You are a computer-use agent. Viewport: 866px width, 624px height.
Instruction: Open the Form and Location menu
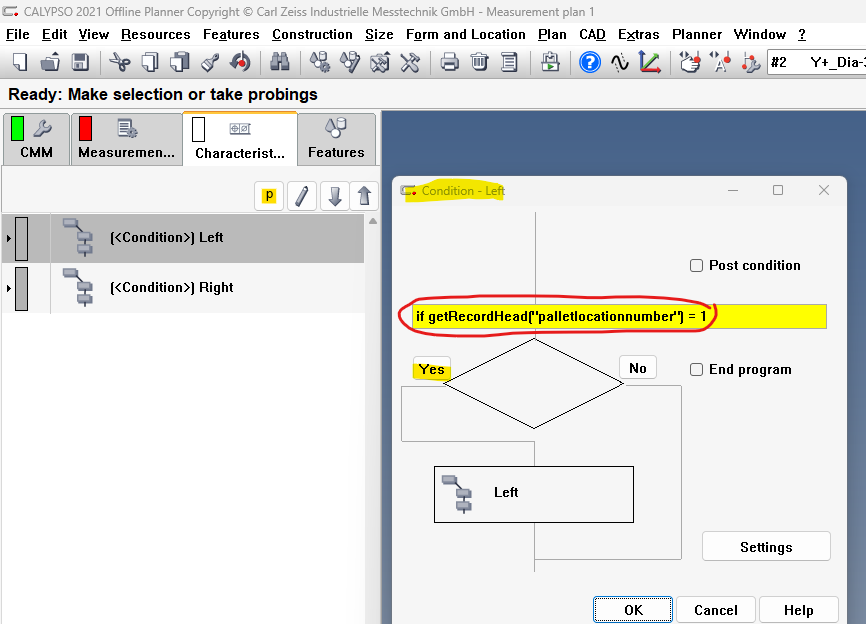click(x=465, y=34)
